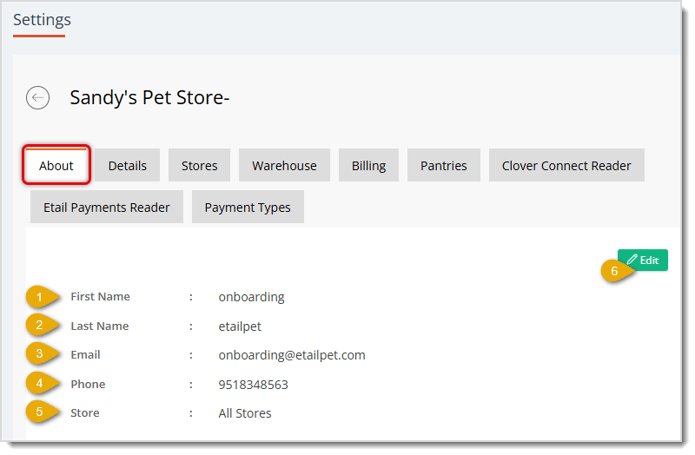
Task: Switch to the Details tab
Action: coord(128,166)
